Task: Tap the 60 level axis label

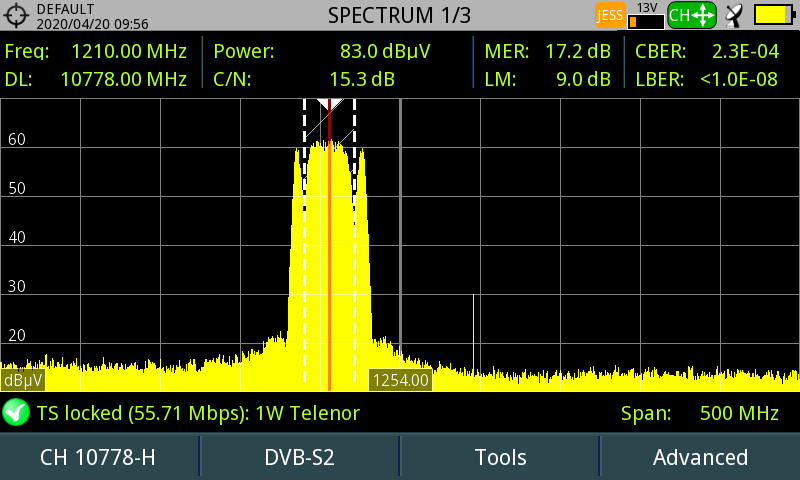Action: coord(17,139)
